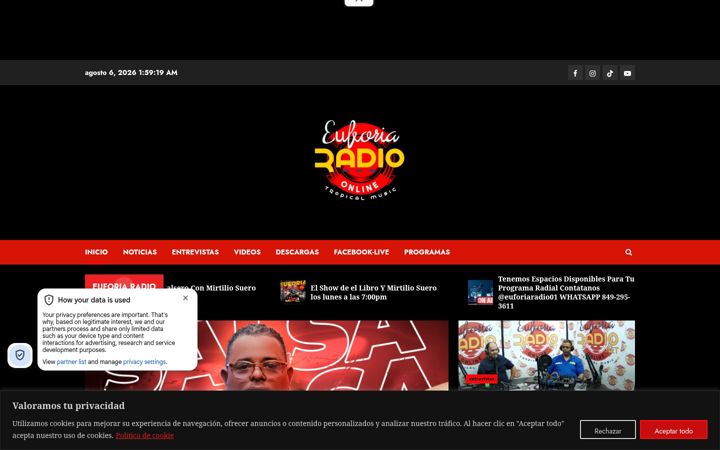Click thumbnail beside 'Tenemos Espacios Disponibles' headline
The width and height of the screenshot is (720, 450).
(480, 292)
